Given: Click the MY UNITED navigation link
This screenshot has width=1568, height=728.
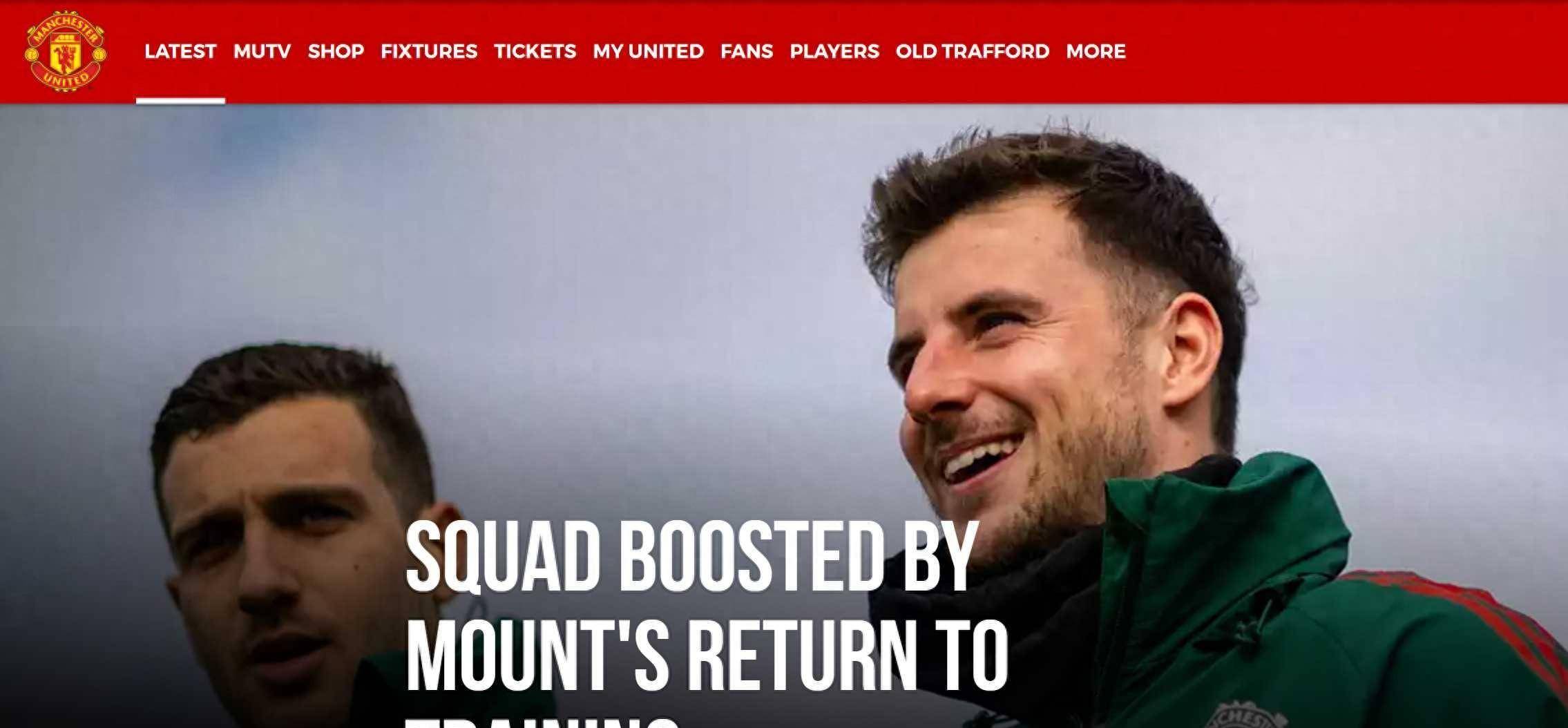Looking at the screenshot, I should tap(648, 51).
